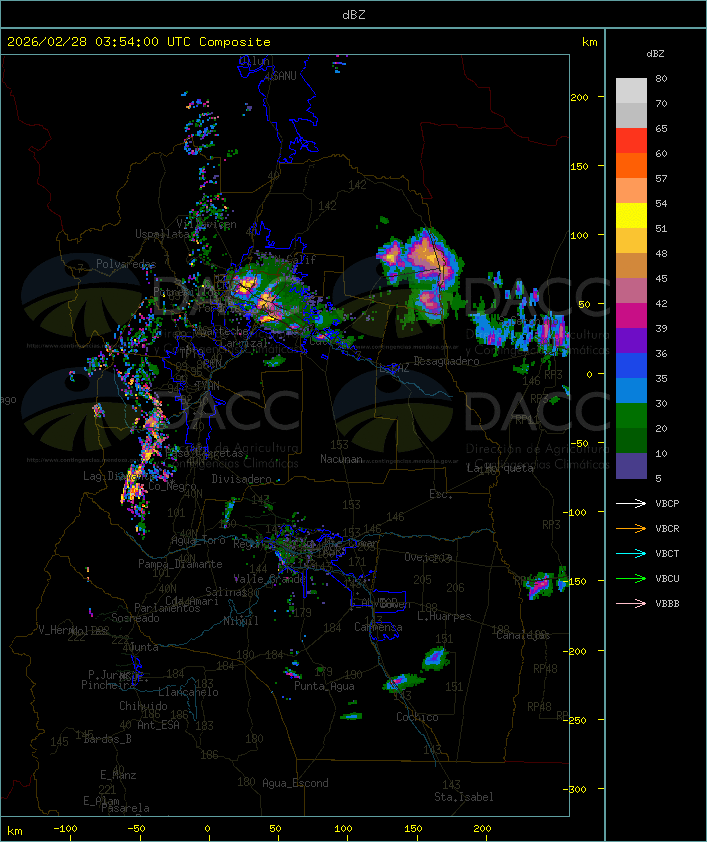The height and width of the screenshot is (842, 707).
Task: Pick the purple 36-39 dBZ swatch
Action: pos(631,341)
